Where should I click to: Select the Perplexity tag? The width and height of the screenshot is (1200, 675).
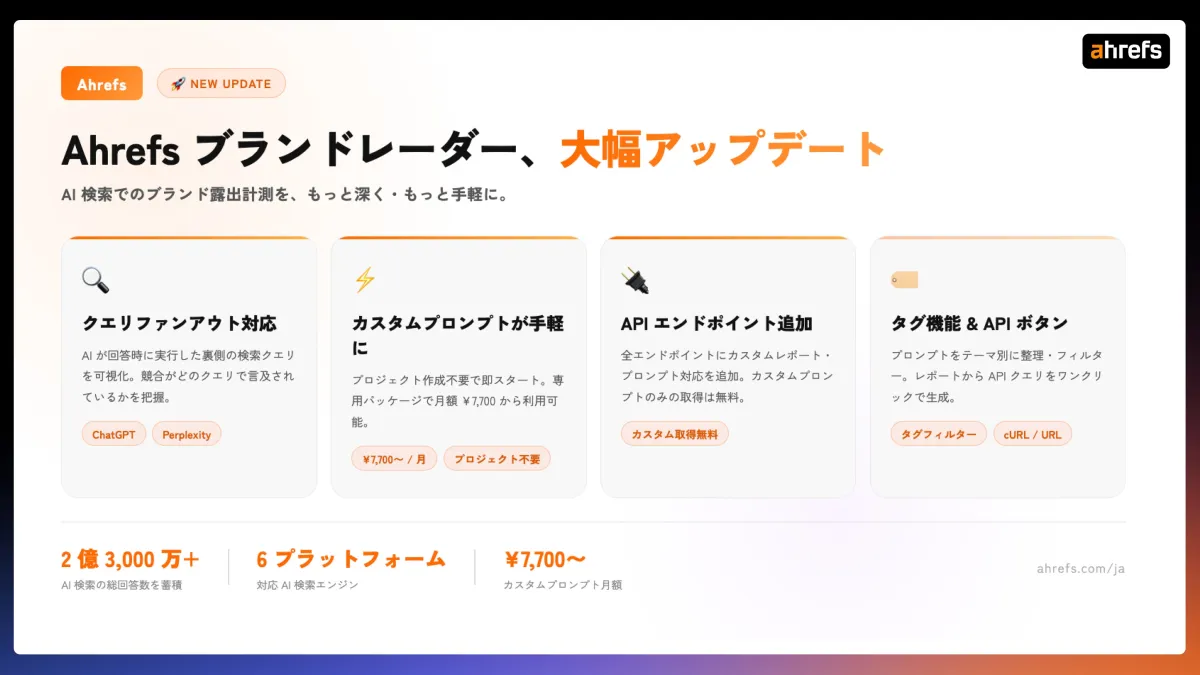pos(187,434)
